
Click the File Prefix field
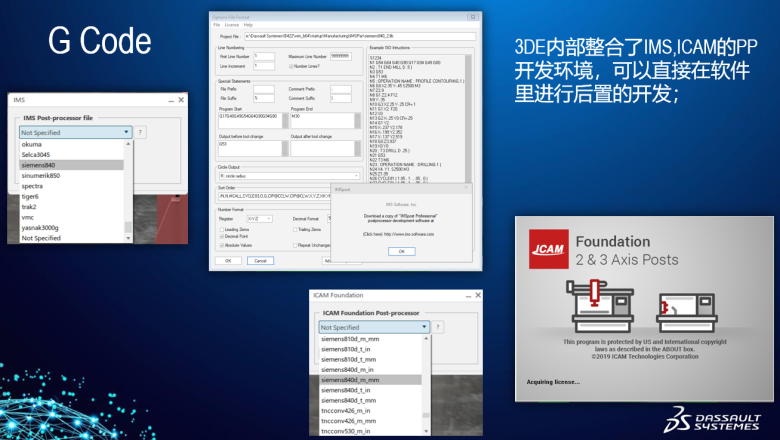[x=264, y=89]
